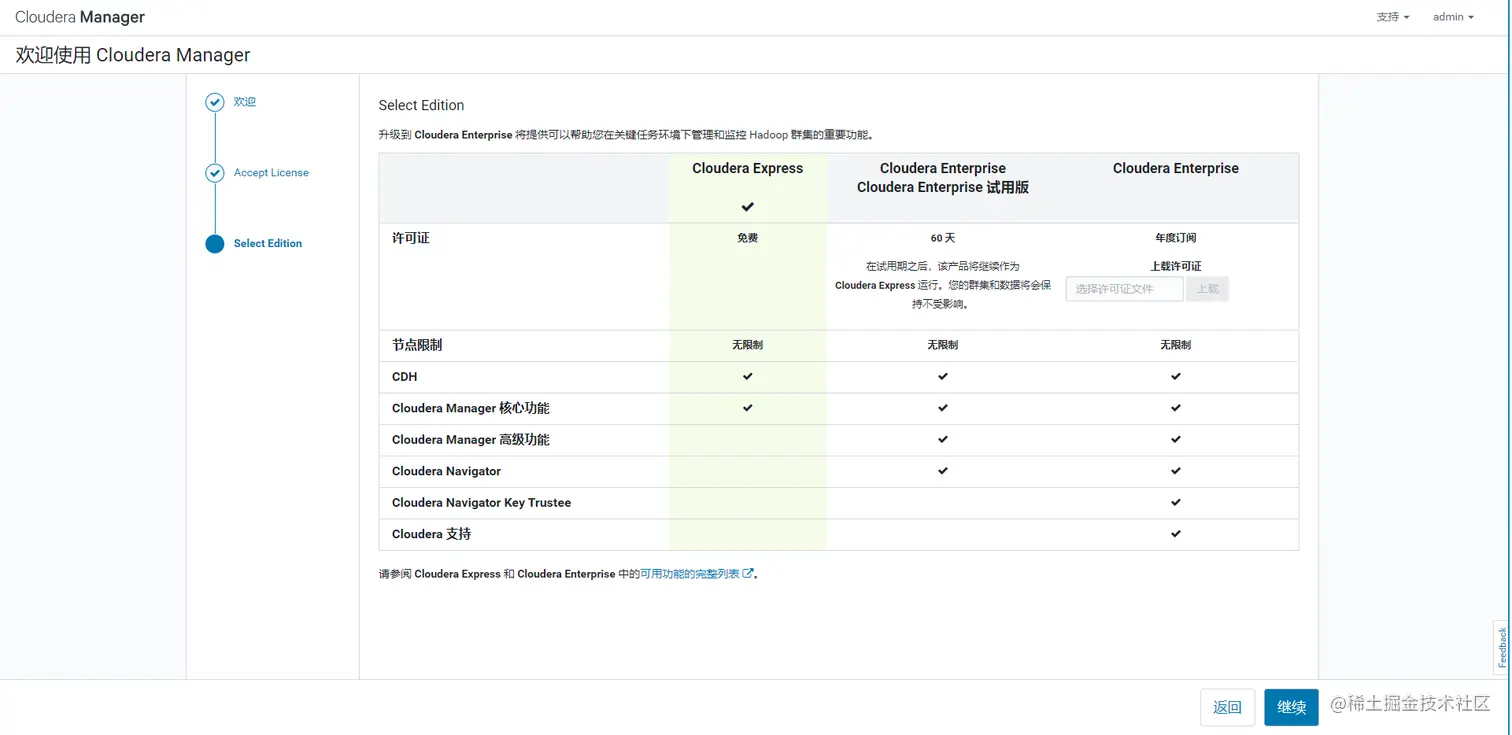Click the Cloudera Manager 核心功能 label

[471, 408]
